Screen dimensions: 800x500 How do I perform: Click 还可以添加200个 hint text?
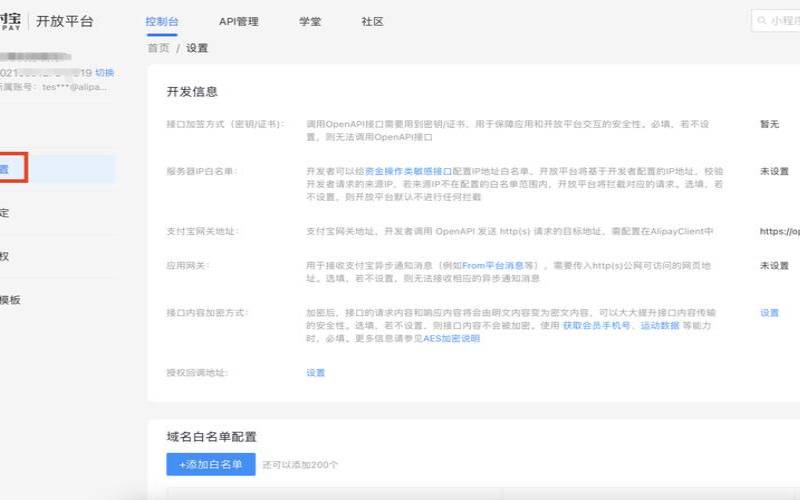(300, 465)
